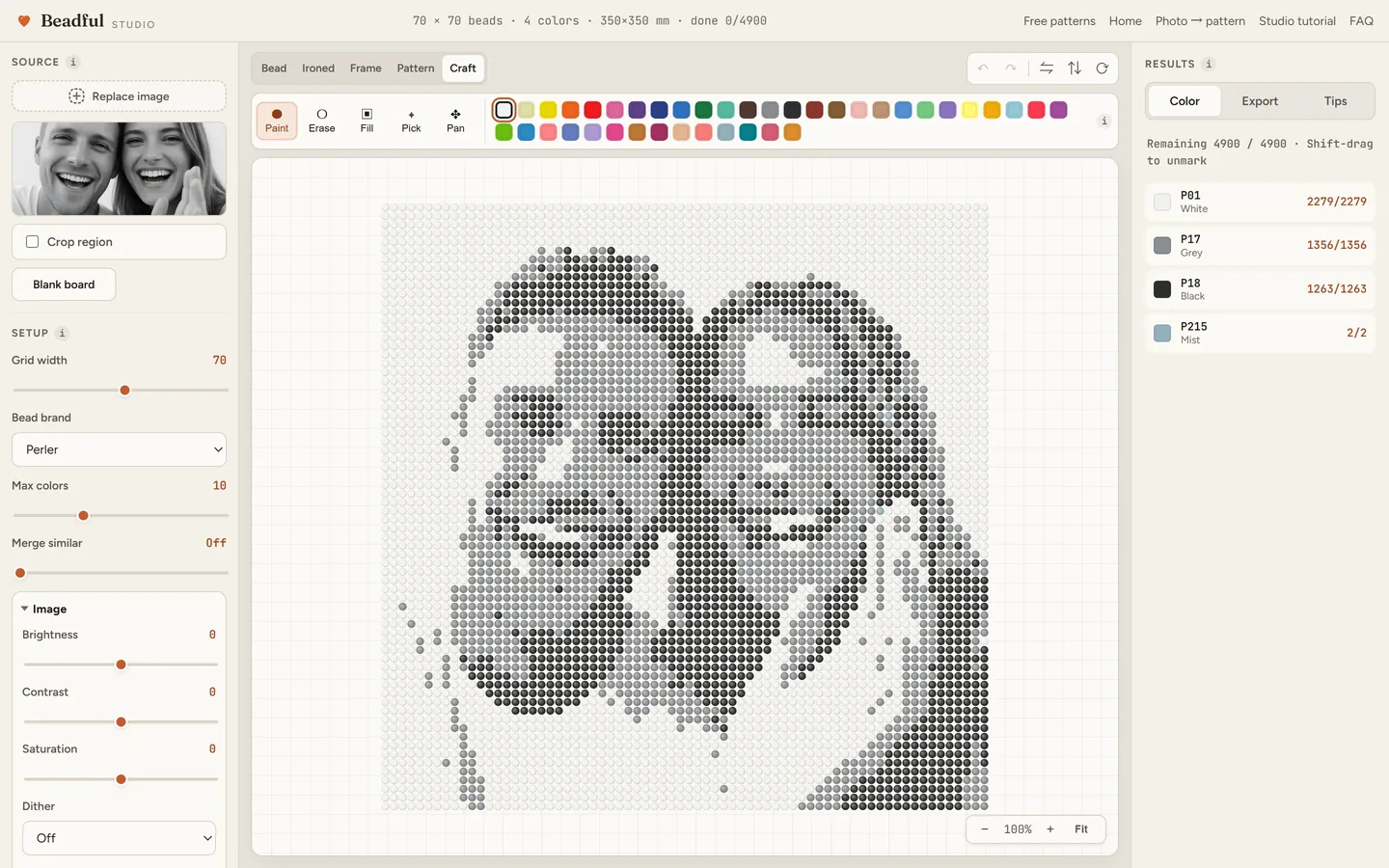Open info icon next to RESULTS
The image size is (1389, 868).
point(1209,64)
